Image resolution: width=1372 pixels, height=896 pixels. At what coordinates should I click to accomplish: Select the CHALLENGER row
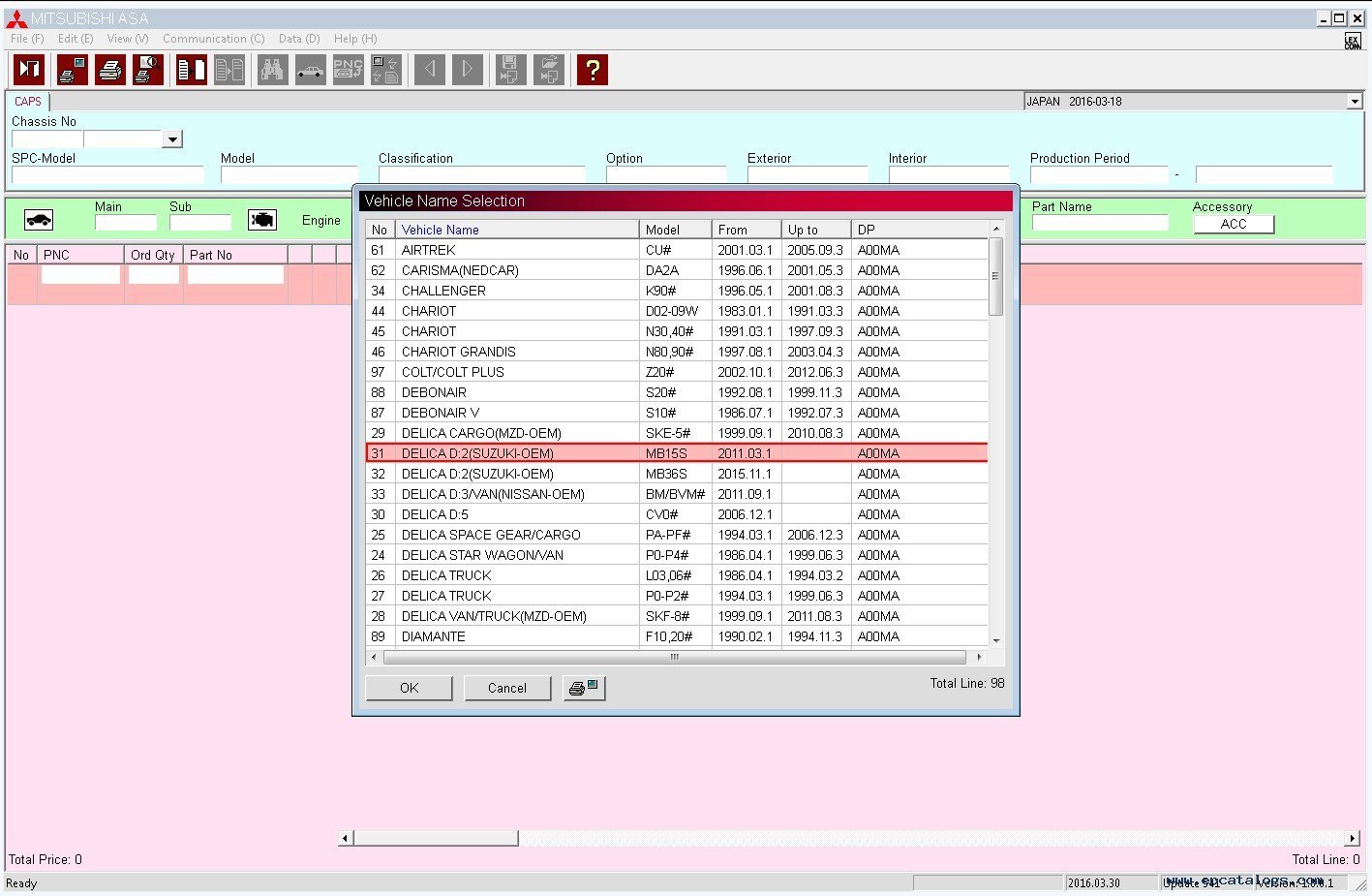[x=677, y=291]
